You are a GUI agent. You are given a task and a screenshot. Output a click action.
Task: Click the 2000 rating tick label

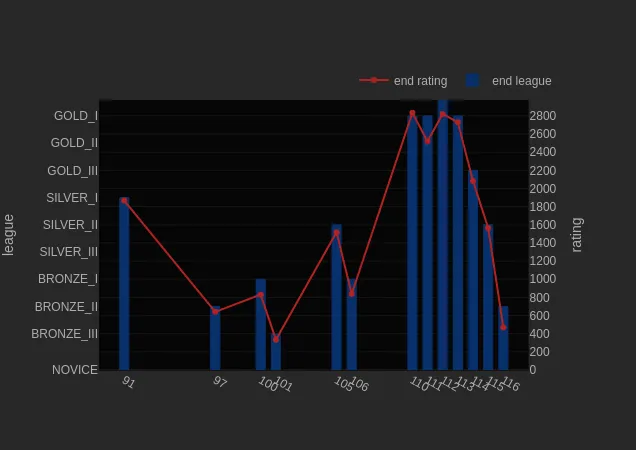(x=543, y=189)
